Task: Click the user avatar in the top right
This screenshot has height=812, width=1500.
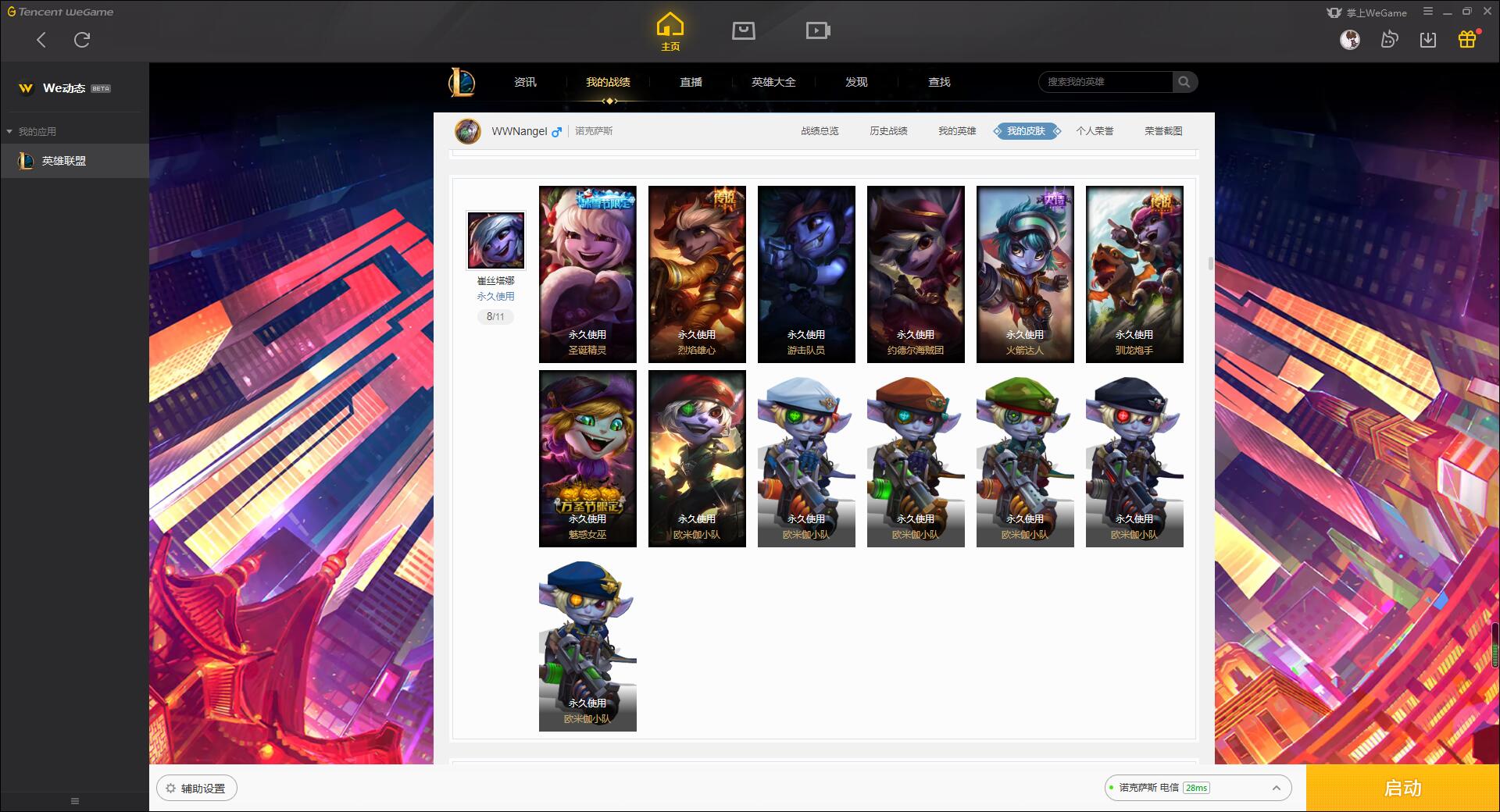Action: pos(1350,39)
